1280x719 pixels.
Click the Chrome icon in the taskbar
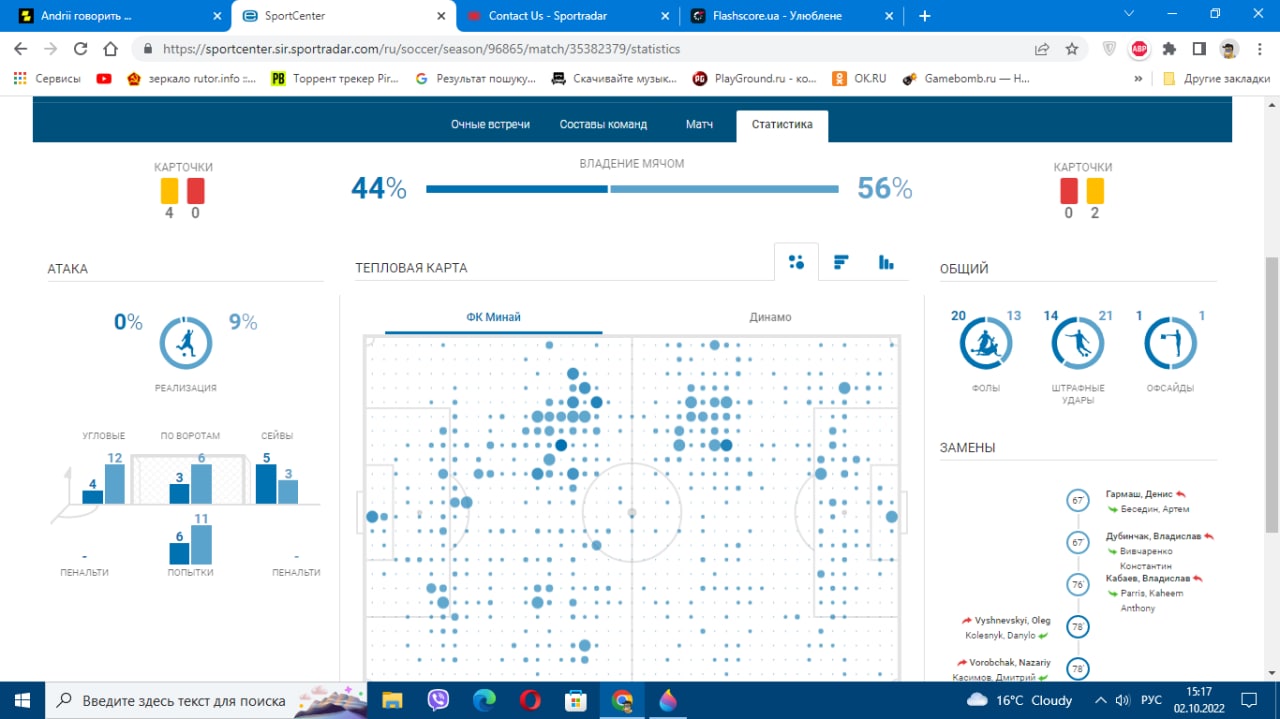622,700
